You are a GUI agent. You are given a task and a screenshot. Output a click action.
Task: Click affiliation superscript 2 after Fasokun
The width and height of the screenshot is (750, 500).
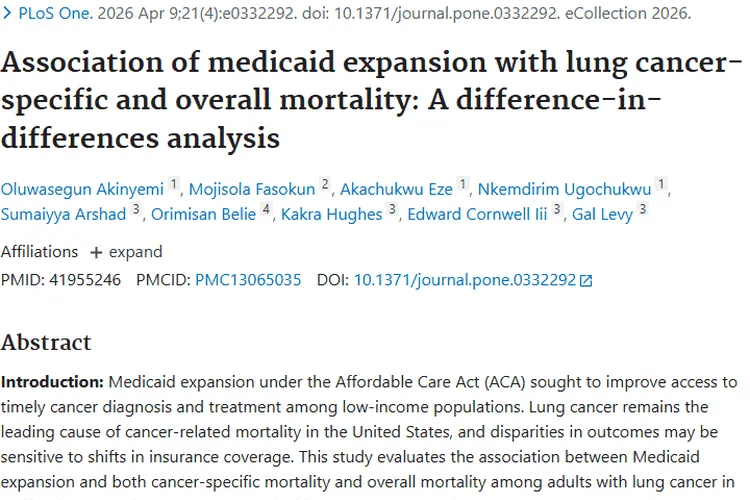[325, 185]
